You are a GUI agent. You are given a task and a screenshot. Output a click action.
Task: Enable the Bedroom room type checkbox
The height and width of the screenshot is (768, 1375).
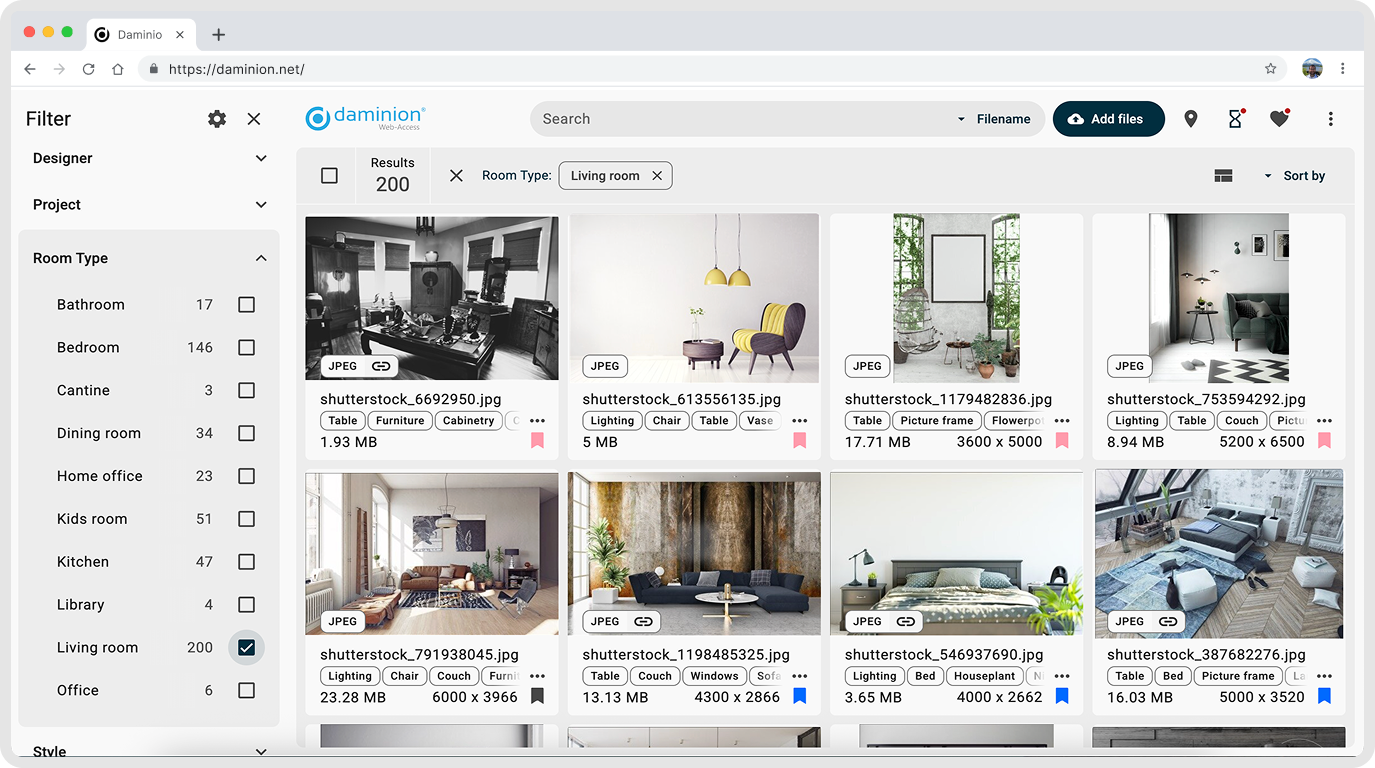[246, 347]
